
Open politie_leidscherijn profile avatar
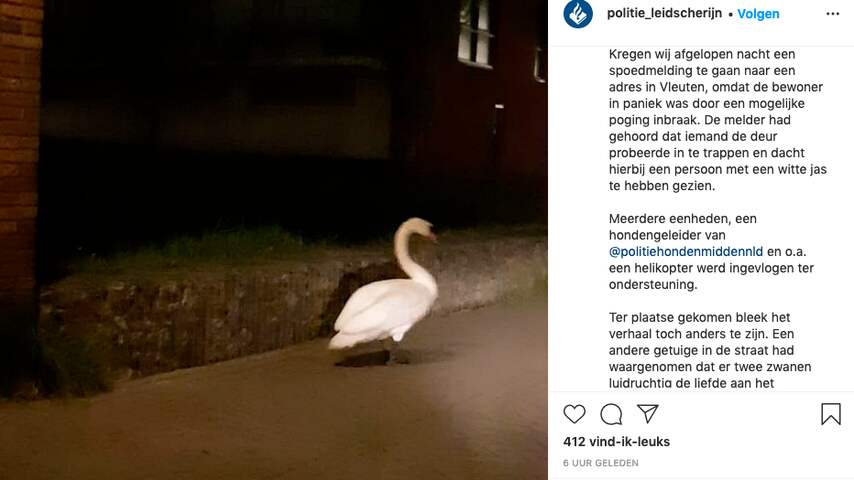click(578, 13)
